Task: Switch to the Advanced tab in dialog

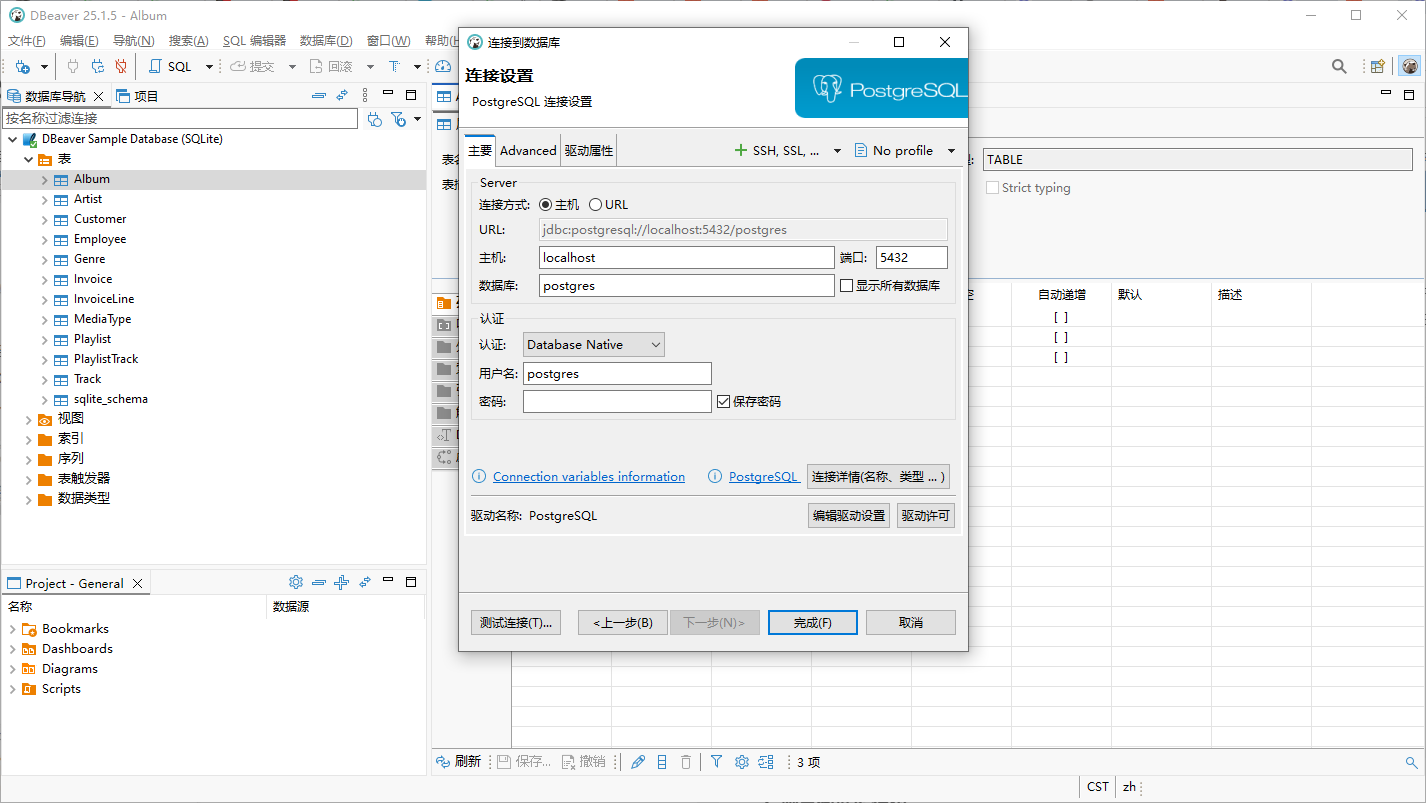Action: coord(528,150)
